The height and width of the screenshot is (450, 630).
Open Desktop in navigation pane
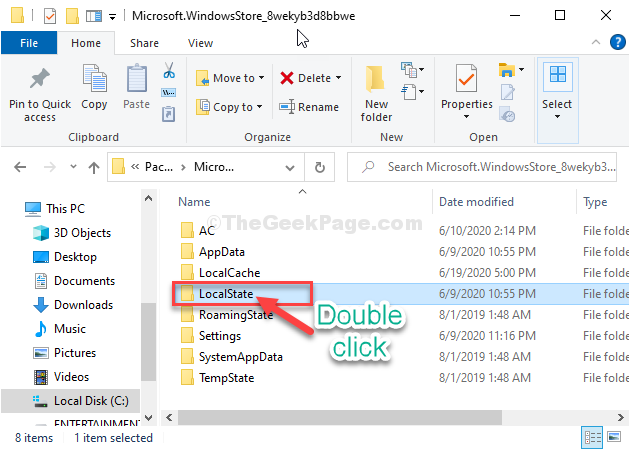pyautogui.click(x=64, y=257)
